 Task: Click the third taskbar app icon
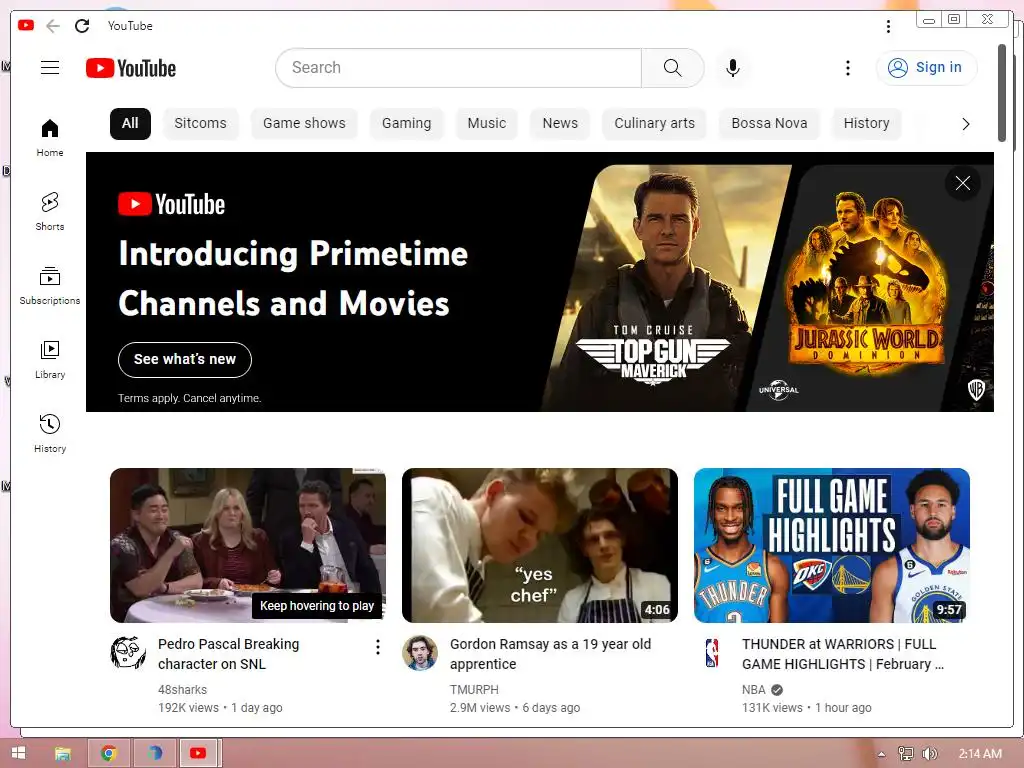click(154, 753)
